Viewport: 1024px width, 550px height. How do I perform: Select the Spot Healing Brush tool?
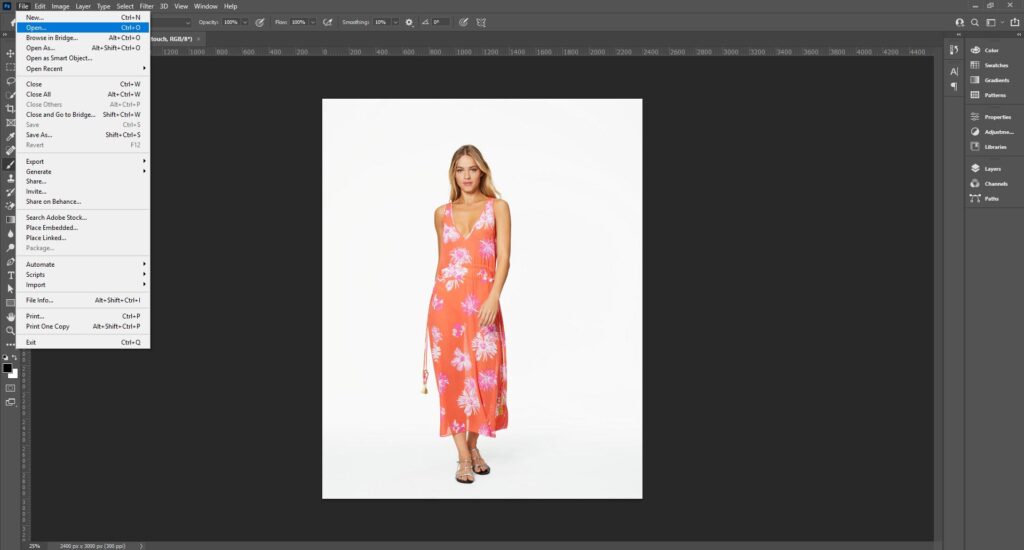tap(10, 150)
